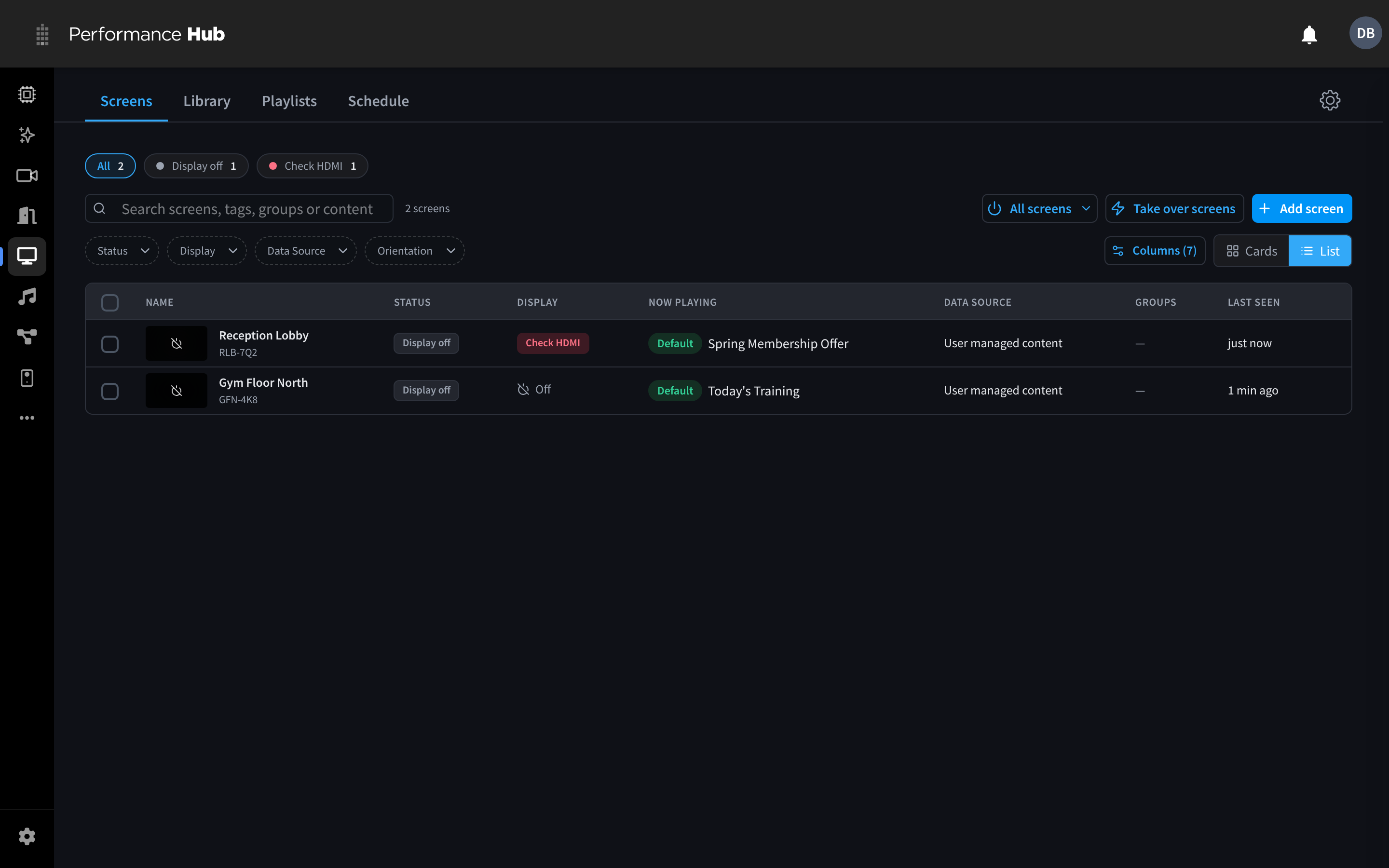This screenshot has height=868, width=1389.
Task: Toggle the select-all header checkbox
Action: (x=109, y=302)
